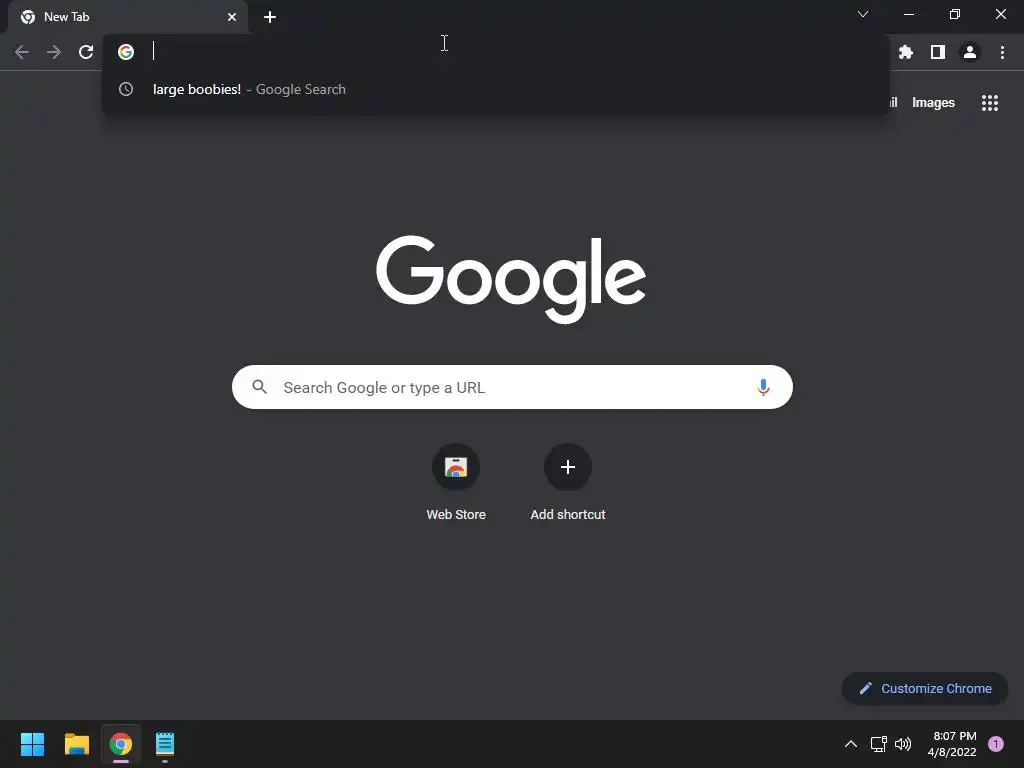Open the clock showing 8:07 PM

click(x=952, y=744)
